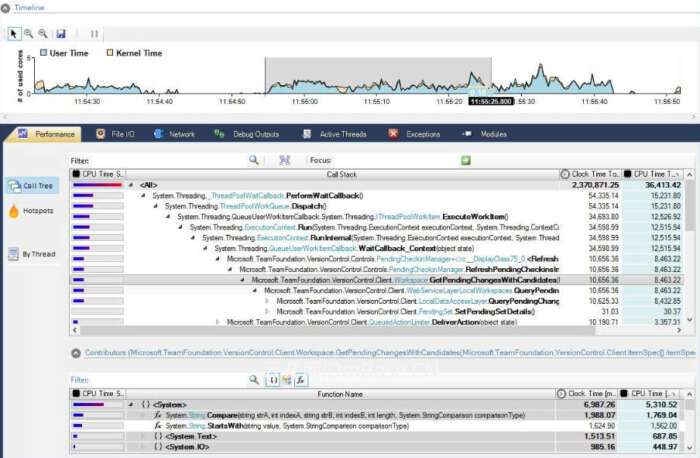
Task: Sort by CPU Time column on right of call tree
Action: coord(653,174)
